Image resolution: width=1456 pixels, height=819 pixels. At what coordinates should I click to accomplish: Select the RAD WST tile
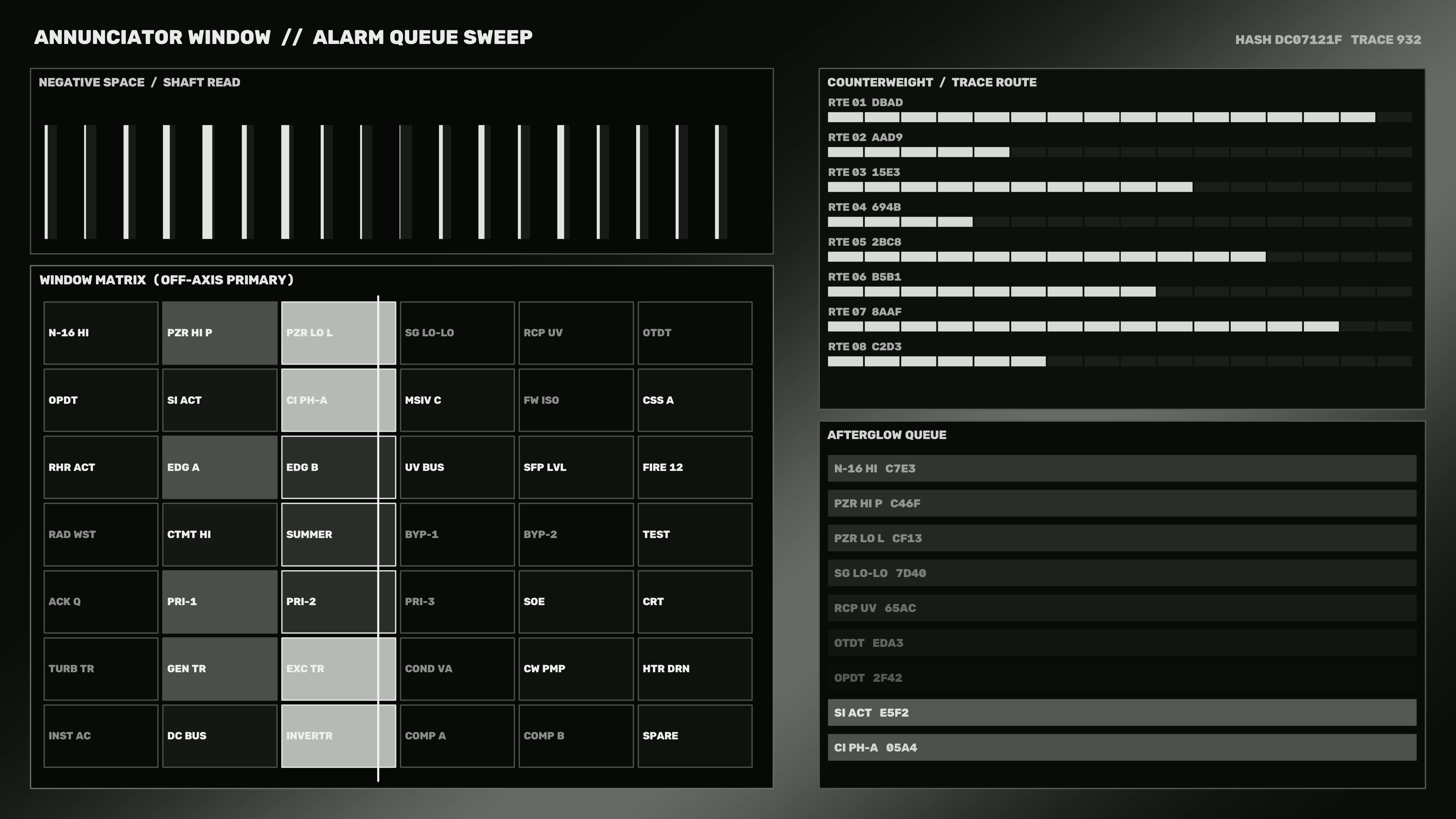(x=100, y=535)
